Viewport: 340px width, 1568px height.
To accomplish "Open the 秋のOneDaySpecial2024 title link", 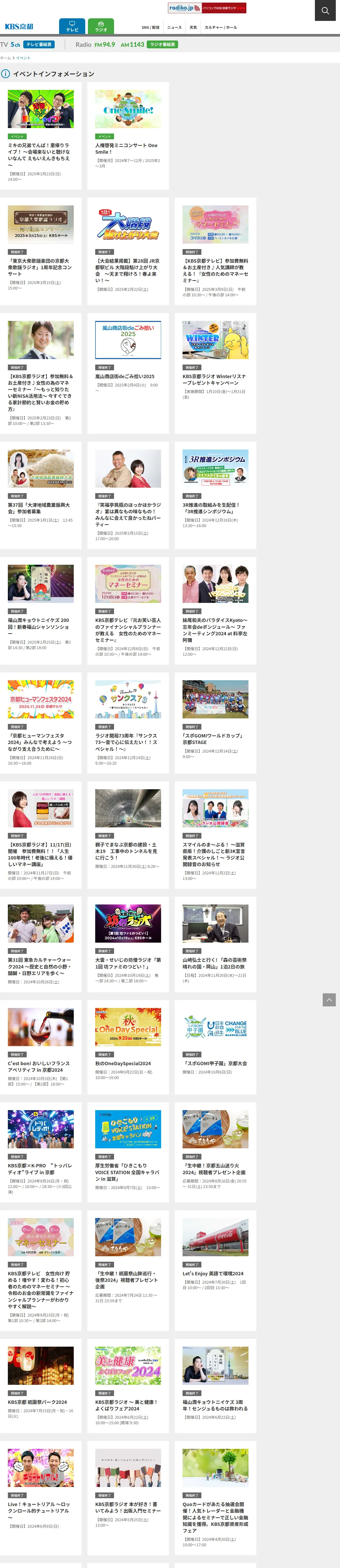I will point(123,1063).
